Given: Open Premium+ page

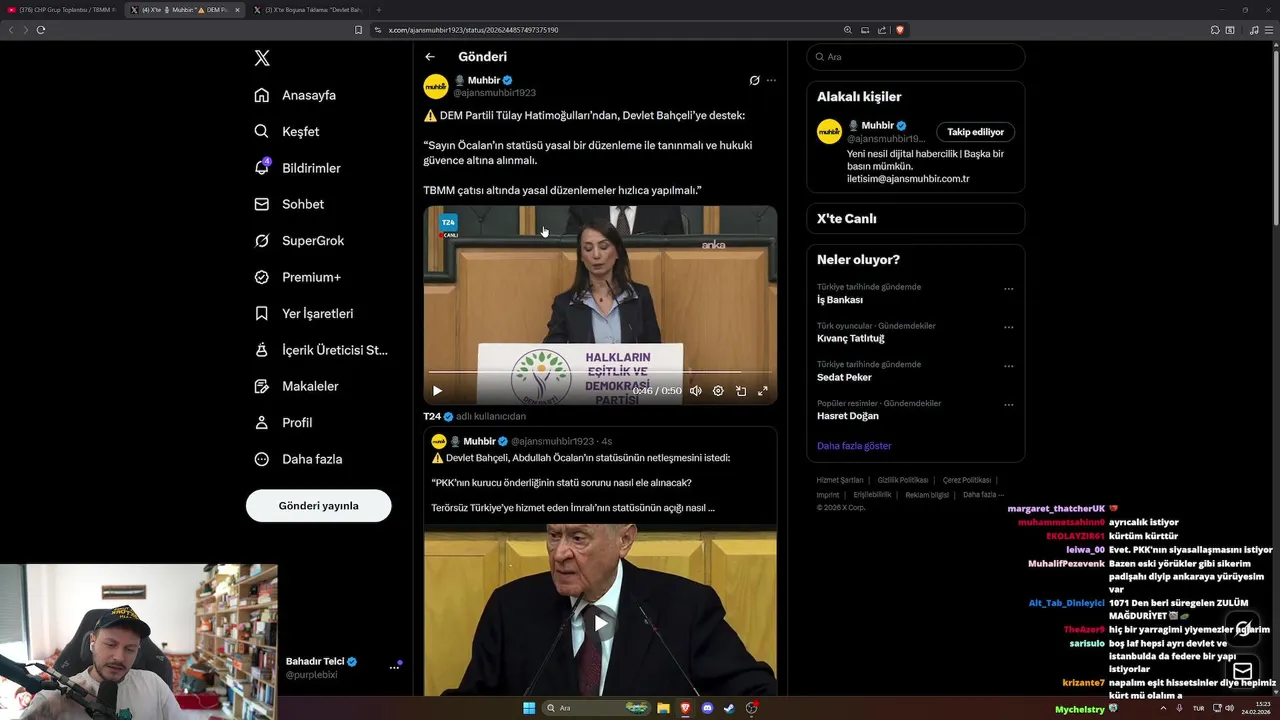Looking at the screenshot, I should click(297, 277).
